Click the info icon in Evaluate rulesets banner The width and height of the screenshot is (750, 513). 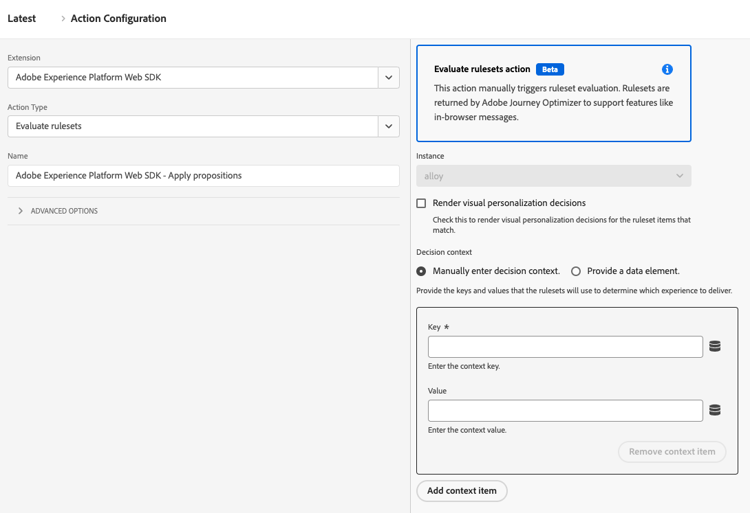tap(667, 69)
